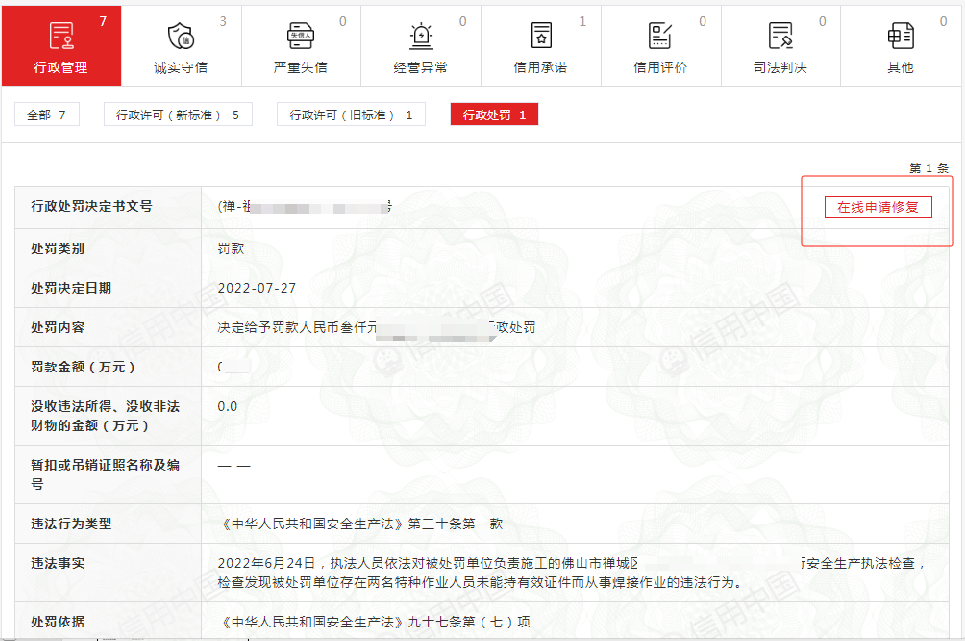Click the 司法判决 tab label text
This screenshot has width=965, height=641.
pyautogui.click(x=780, y=68)
